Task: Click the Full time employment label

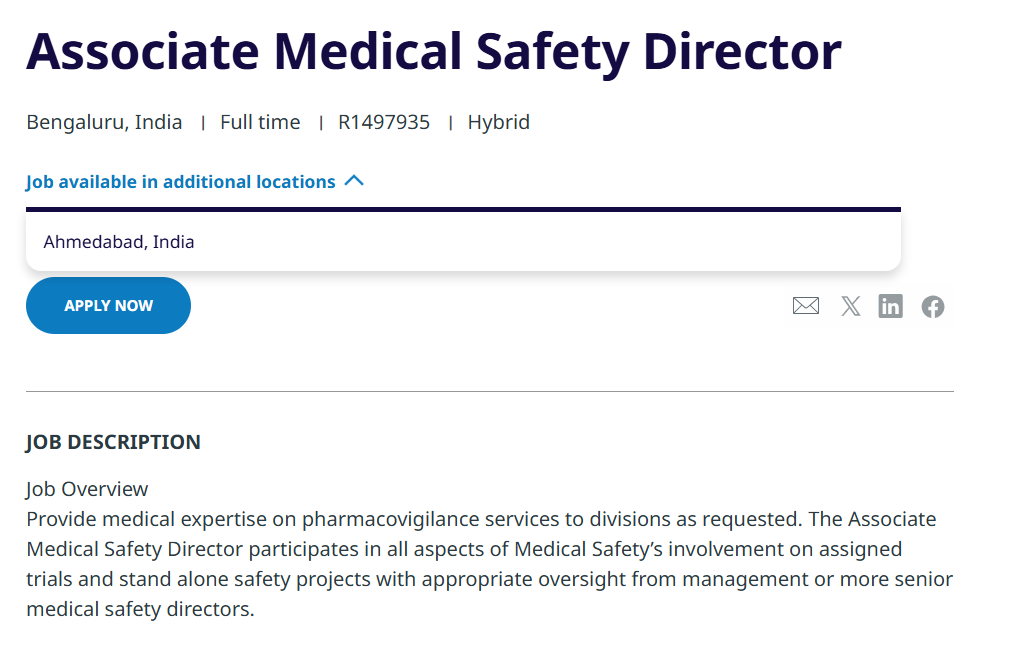Action: pos(260,121)
